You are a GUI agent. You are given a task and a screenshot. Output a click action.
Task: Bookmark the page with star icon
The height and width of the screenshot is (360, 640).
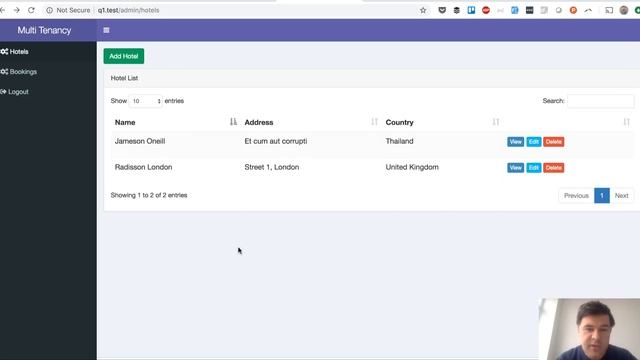point(423,10)
